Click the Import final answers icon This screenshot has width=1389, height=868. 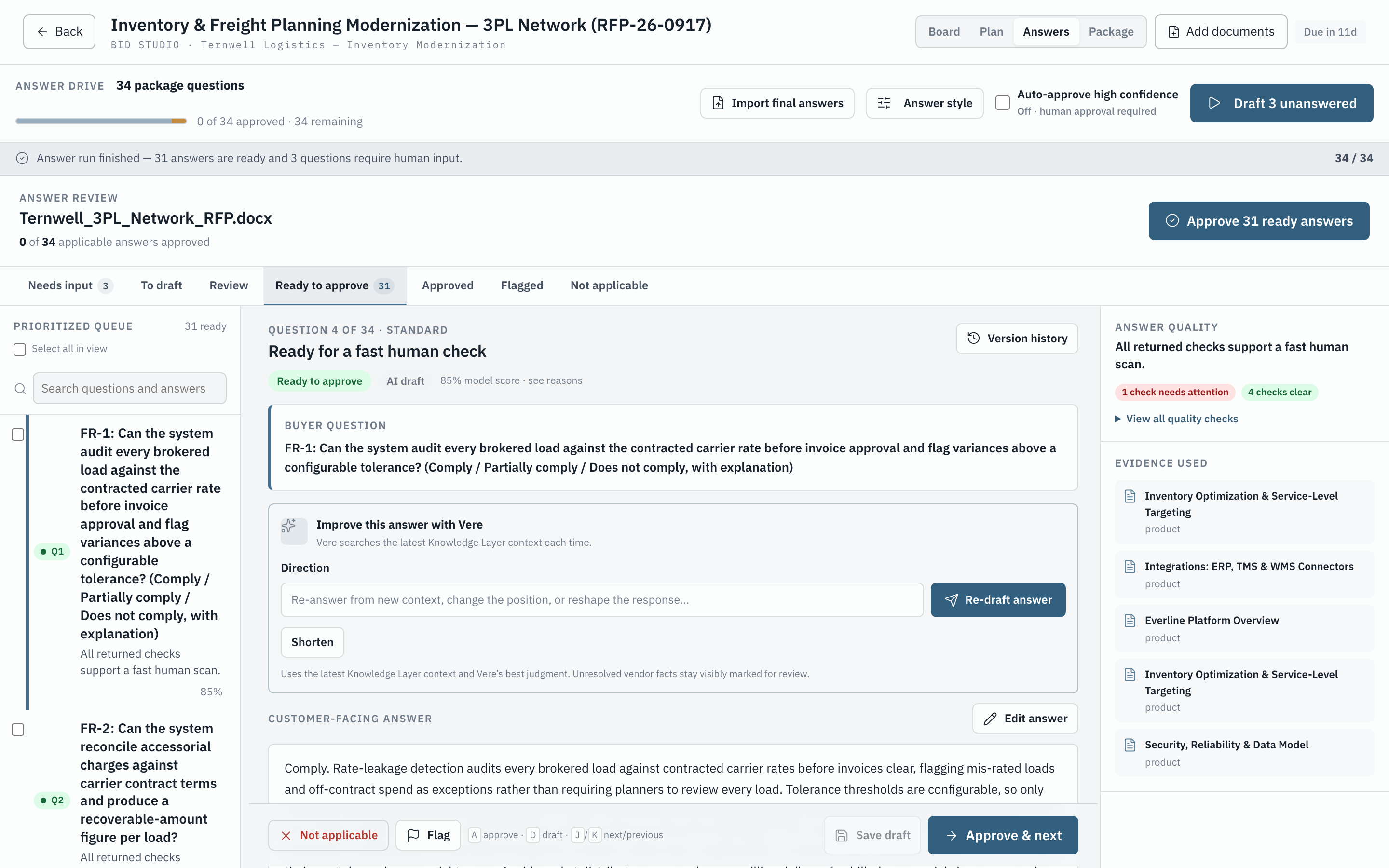pos(718,103)
